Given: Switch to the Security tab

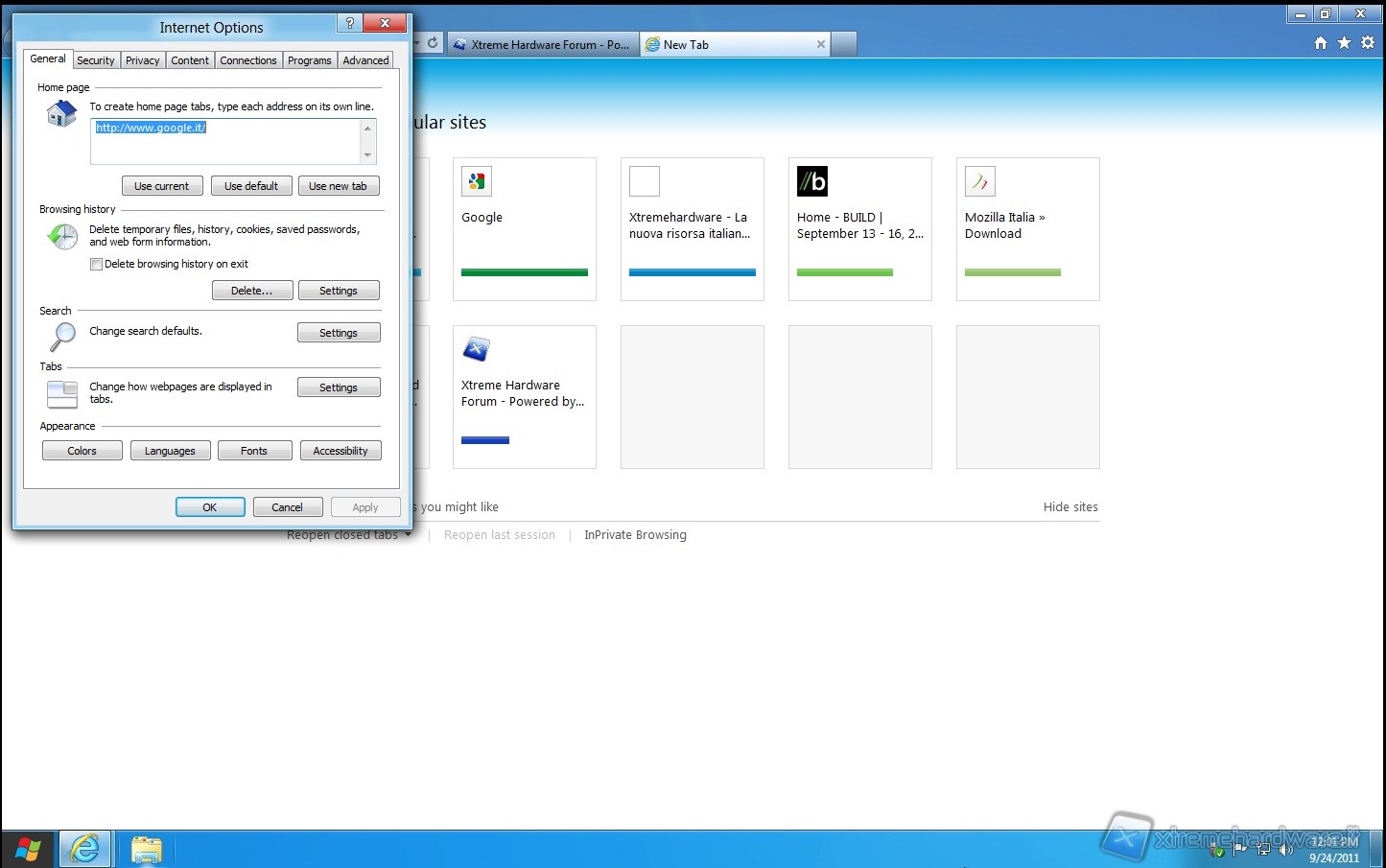Looking at the screenshot, I should (x=96, y=60).
